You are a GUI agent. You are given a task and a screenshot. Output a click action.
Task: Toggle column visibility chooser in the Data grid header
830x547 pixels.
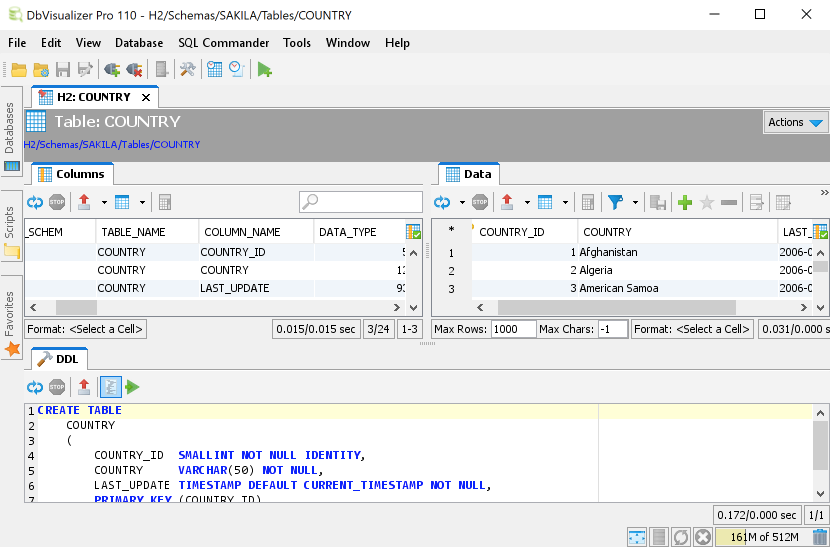coord(820,231)
